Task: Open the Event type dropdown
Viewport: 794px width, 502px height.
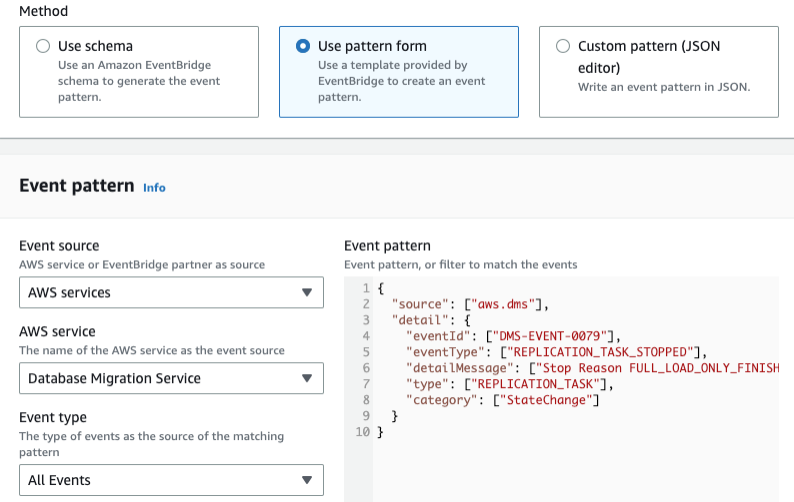Action: [171, 480]
